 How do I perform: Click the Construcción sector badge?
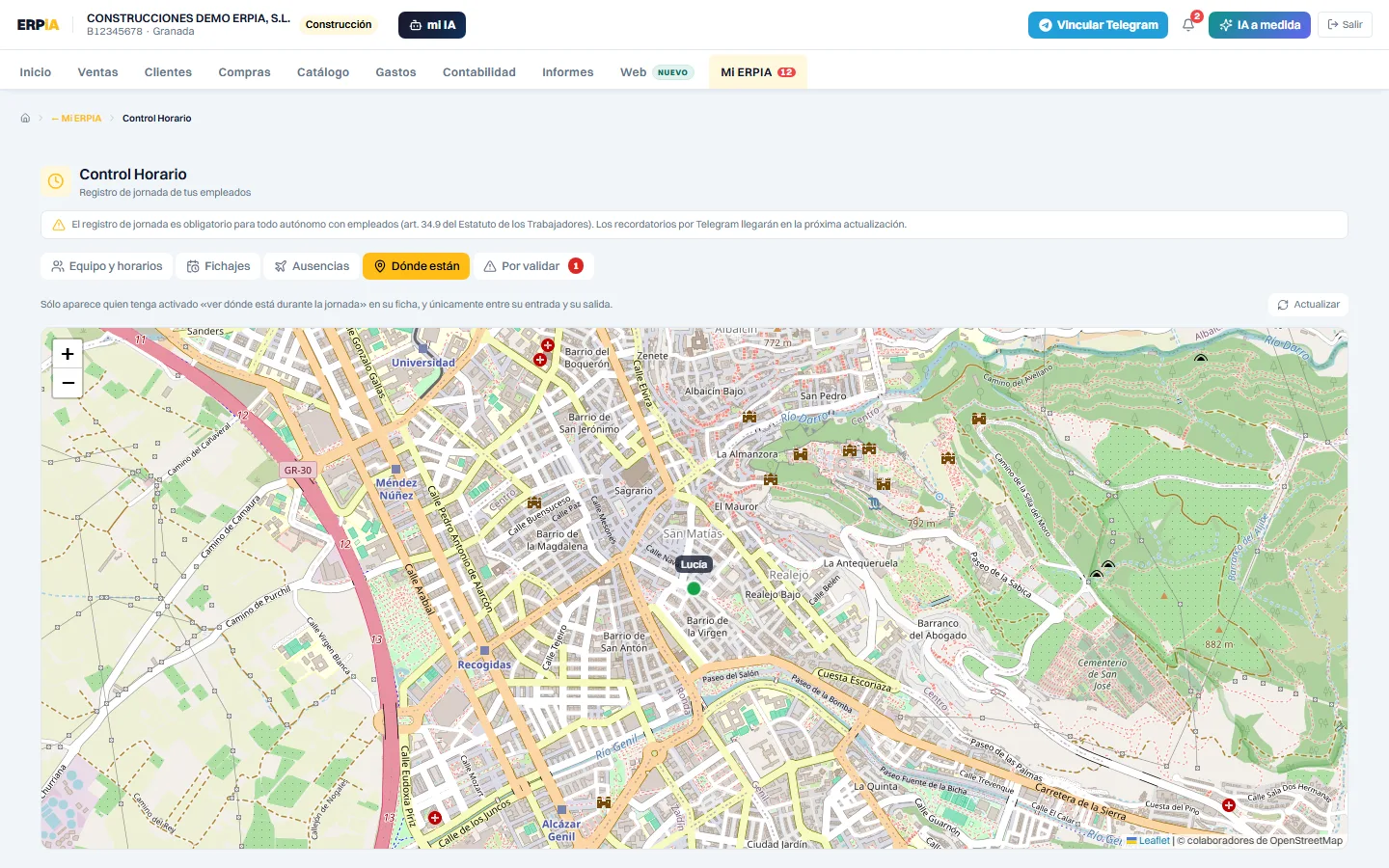(339, 25)
